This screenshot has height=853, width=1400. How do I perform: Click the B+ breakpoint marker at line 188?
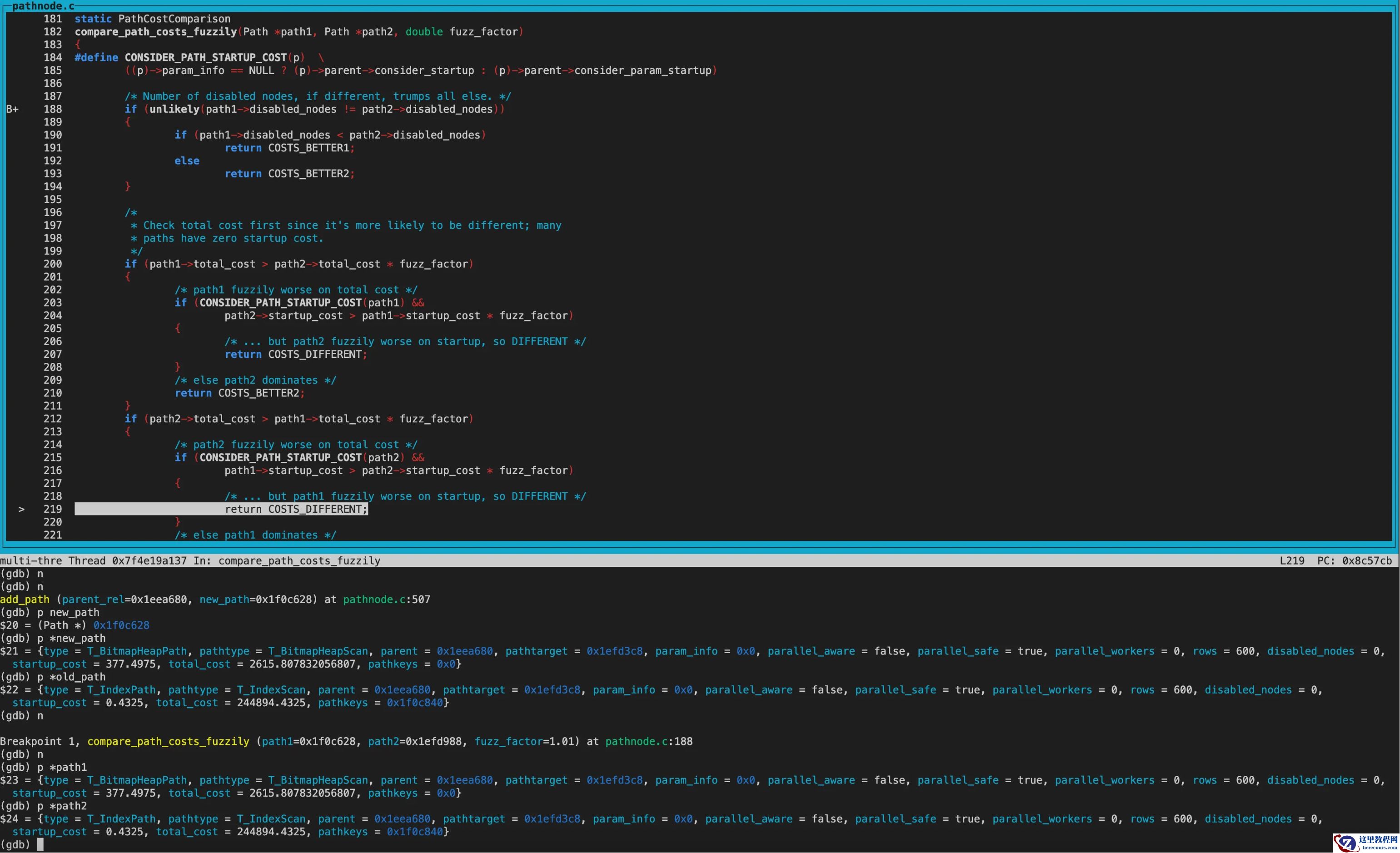13,109
